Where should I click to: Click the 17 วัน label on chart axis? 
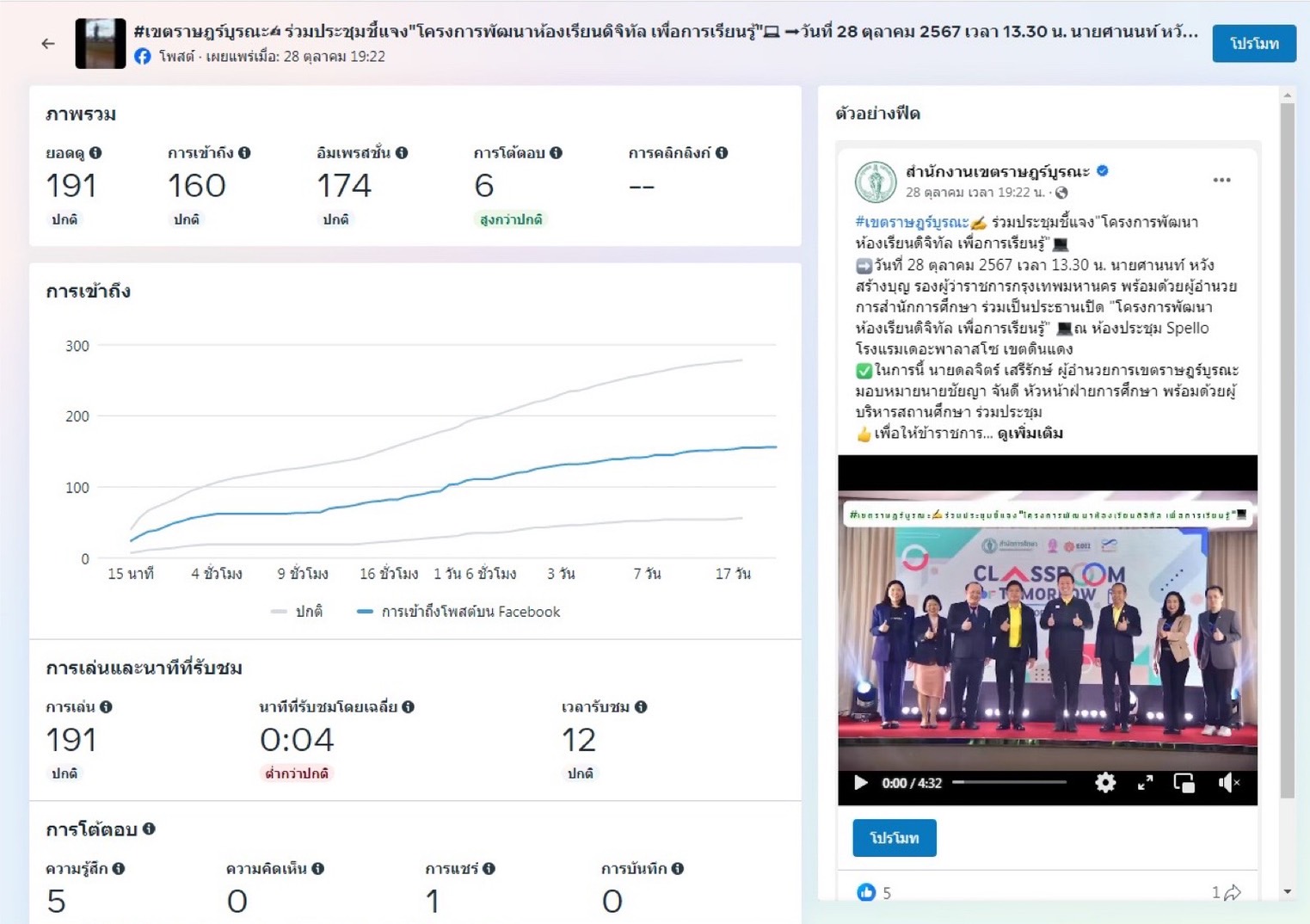pos(733,574)
